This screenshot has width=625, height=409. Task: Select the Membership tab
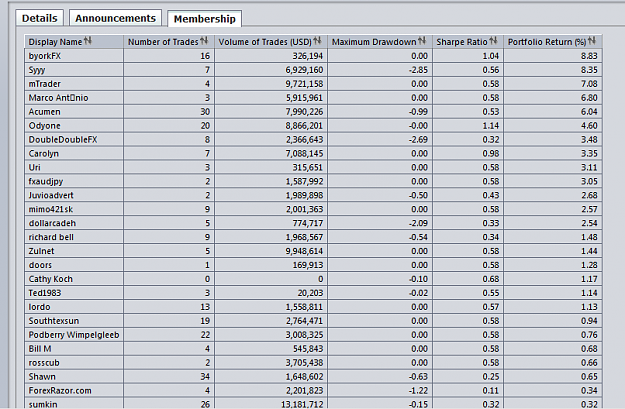204,19
